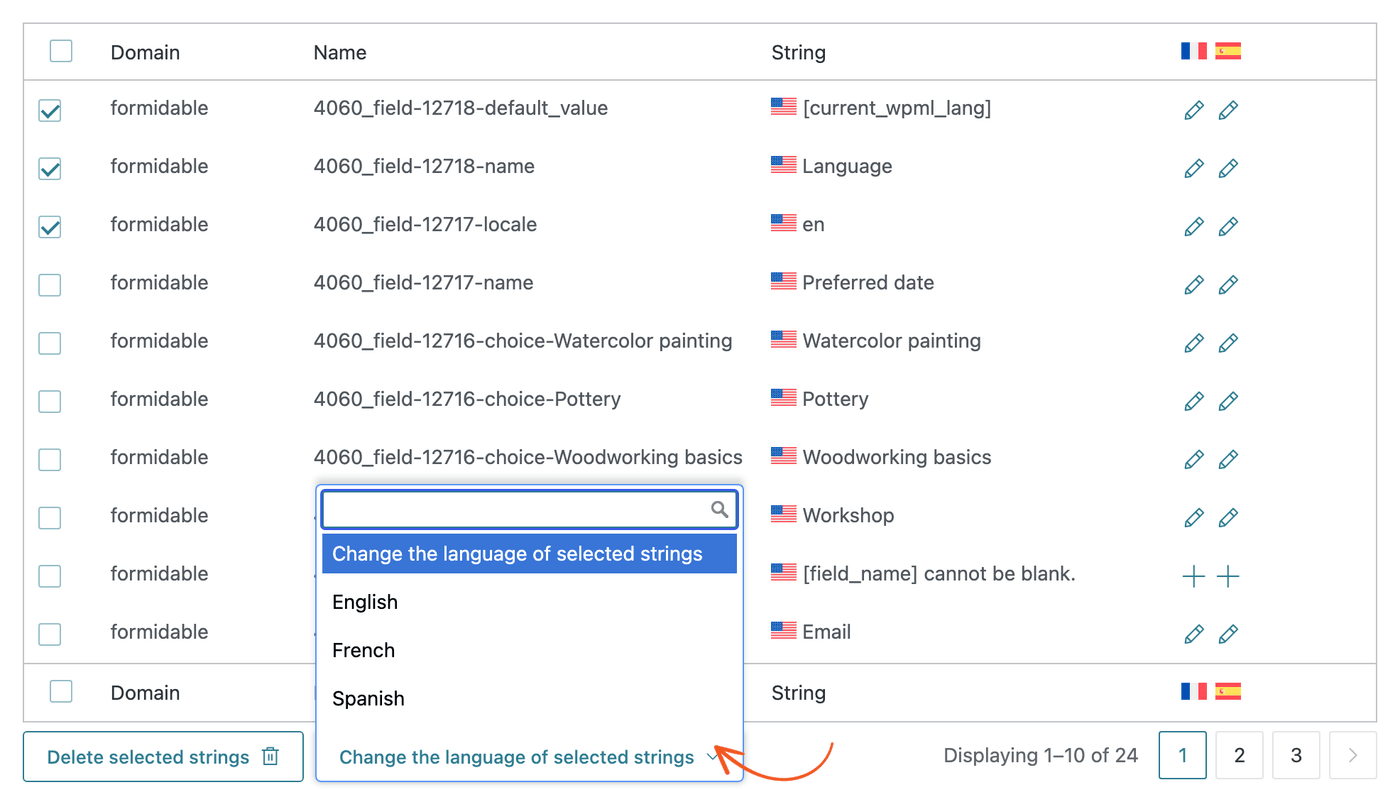Click the current page 1 button
Screen dimensions: 1400x789
click(1183, 756)
